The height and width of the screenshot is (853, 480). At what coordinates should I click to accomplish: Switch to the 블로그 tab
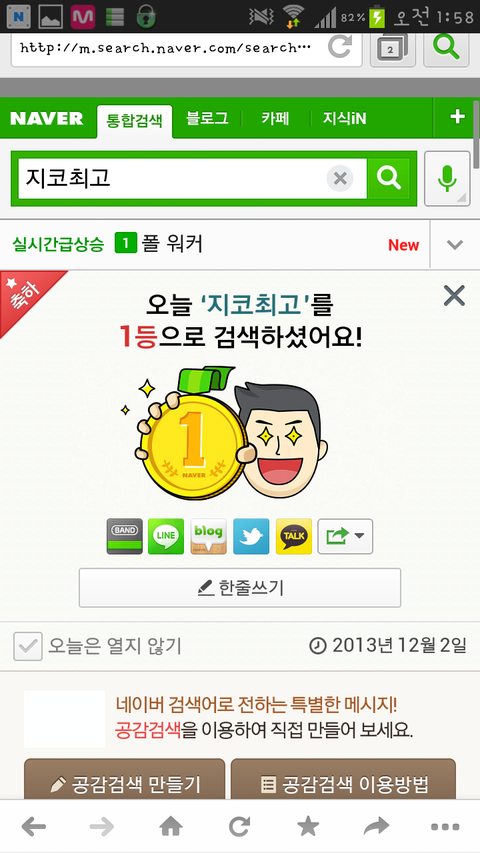pyautogui.click(x=207, y=118)
